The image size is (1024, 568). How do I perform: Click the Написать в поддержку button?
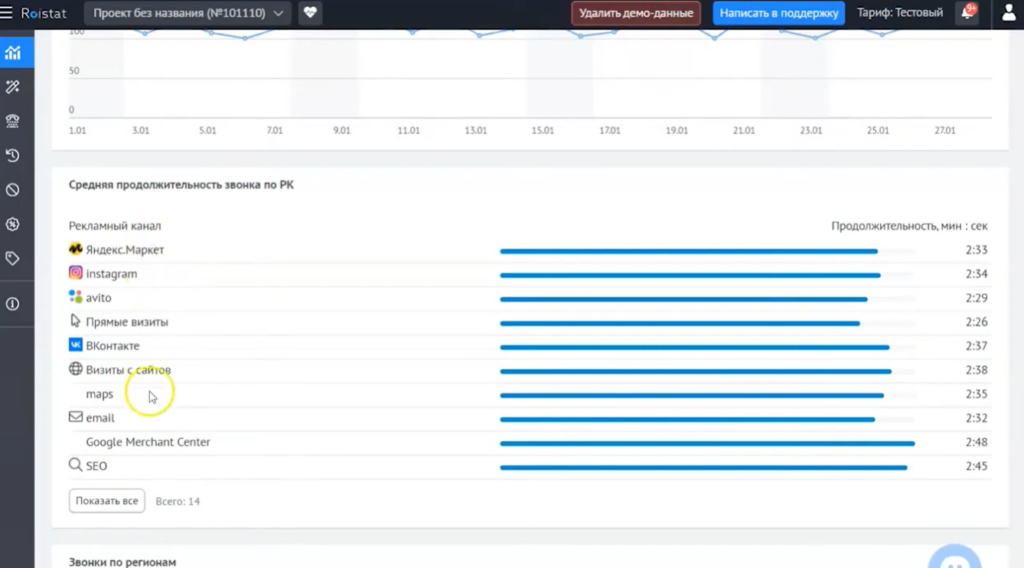pyautogui.click(x=778, y=13)
